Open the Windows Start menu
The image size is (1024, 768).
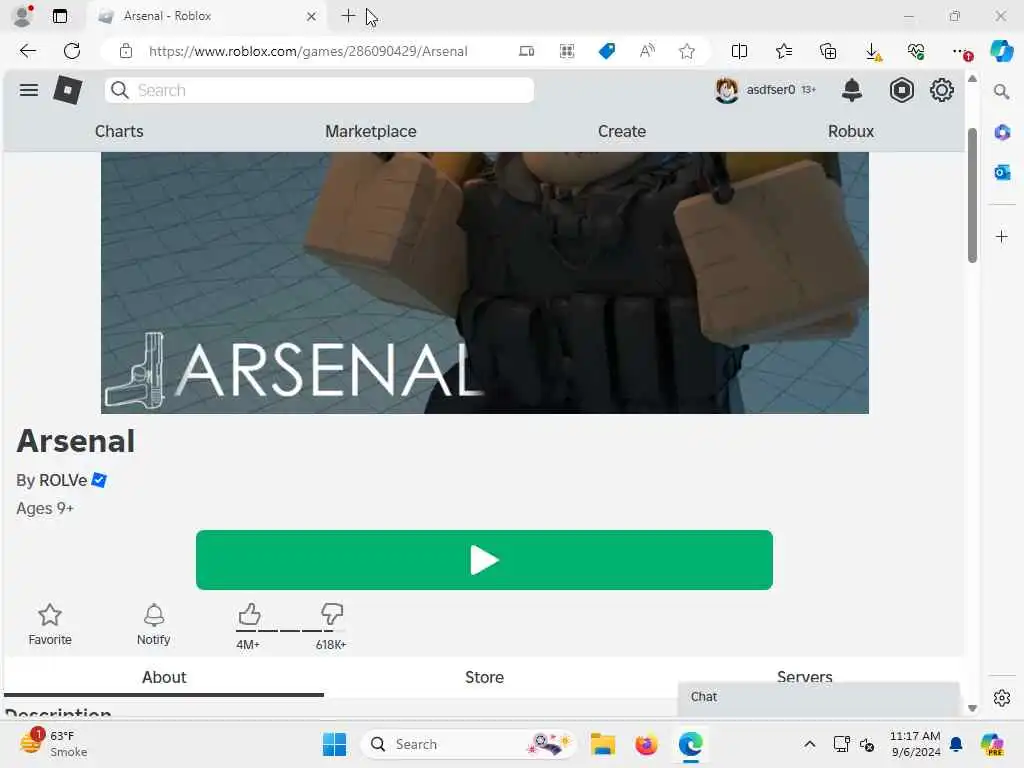pyautogui.click(x=334, y=744)
